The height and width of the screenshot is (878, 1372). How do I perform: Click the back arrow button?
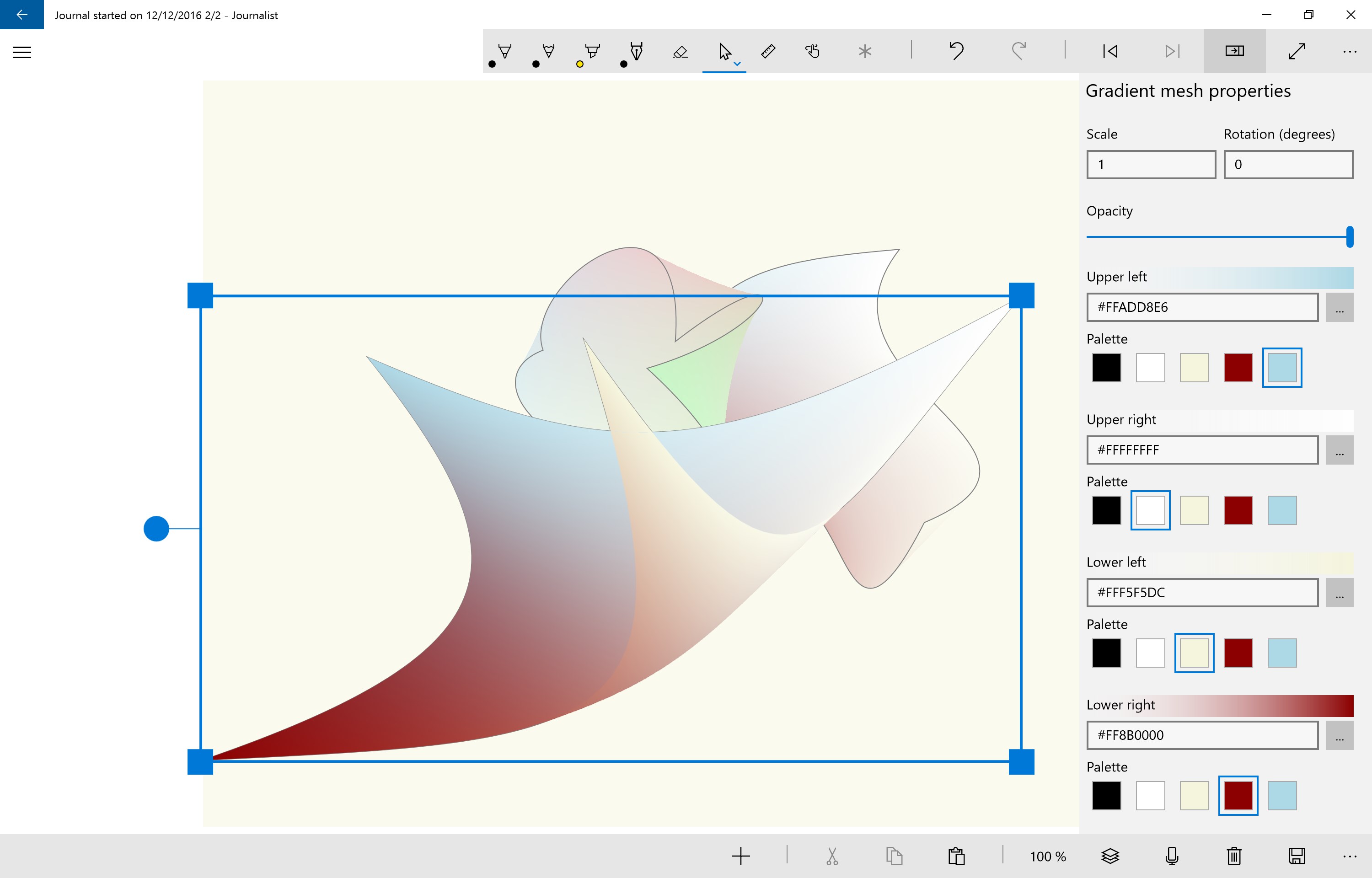pyautogui.click(x=21, y=15)
